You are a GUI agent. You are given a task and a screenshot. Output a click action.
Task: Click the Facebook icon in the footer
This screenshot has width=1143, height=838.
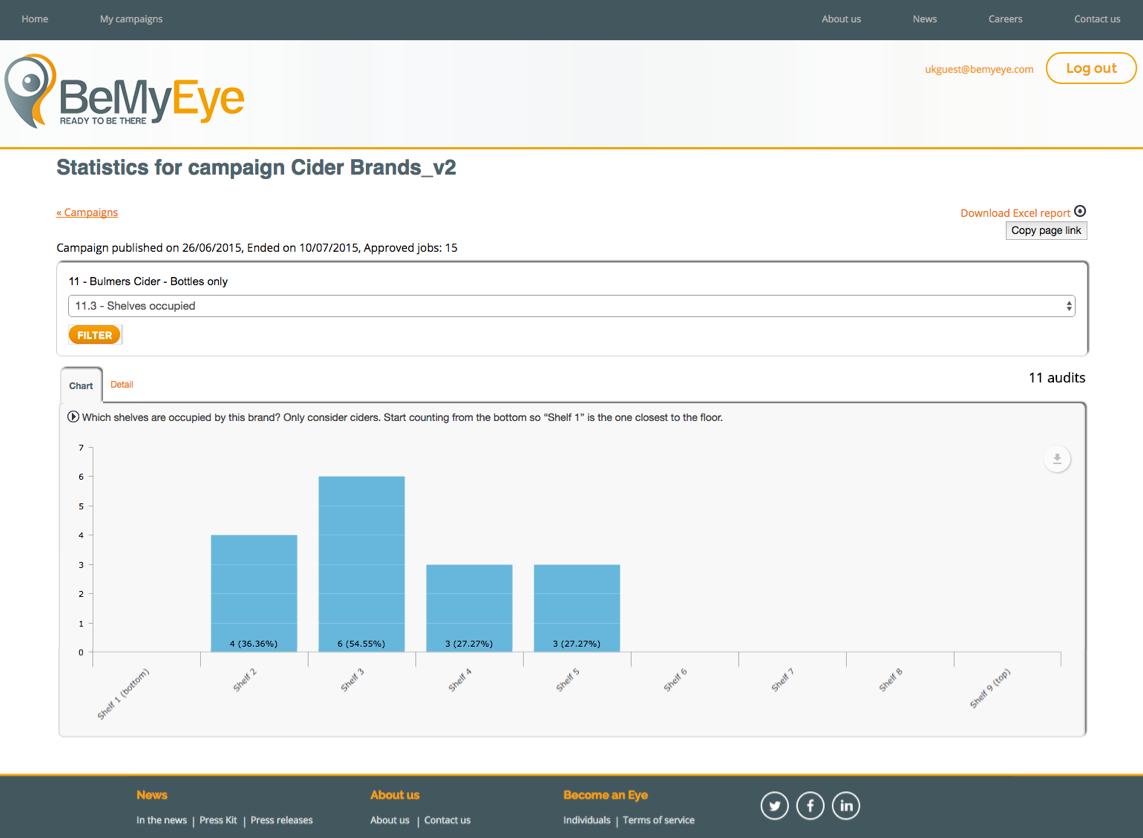[810, 805]
